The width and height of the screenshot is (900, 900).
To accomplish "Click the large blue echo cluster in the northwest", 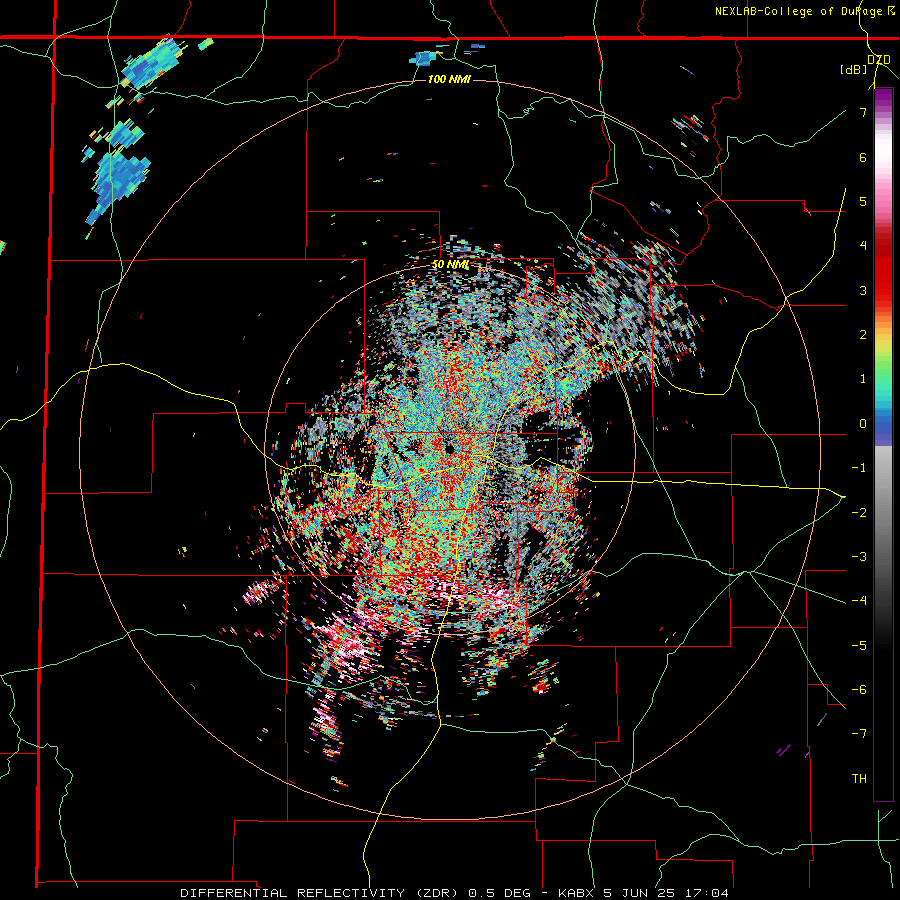I will [x=119, y=181].
